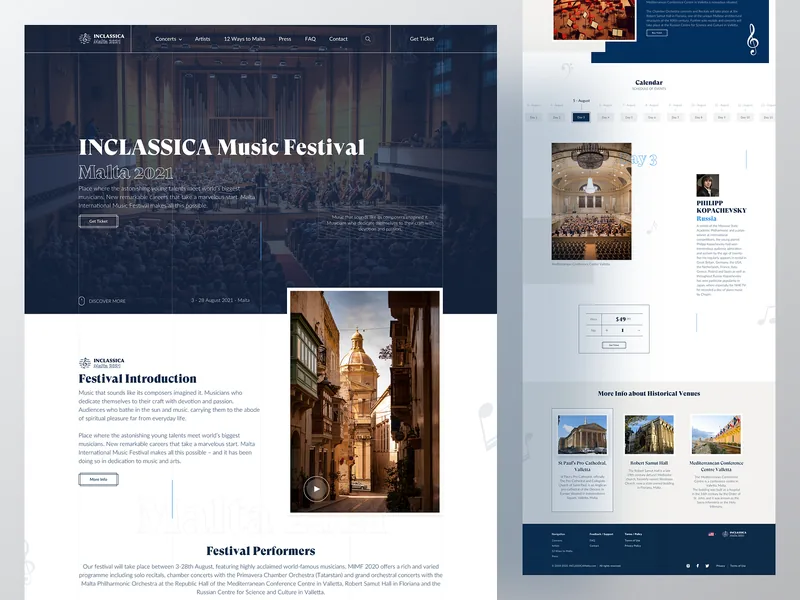Viewport: 800px width, 600px height.
Task: Select Day 6 in the calendar
Action: pos(652,117)
